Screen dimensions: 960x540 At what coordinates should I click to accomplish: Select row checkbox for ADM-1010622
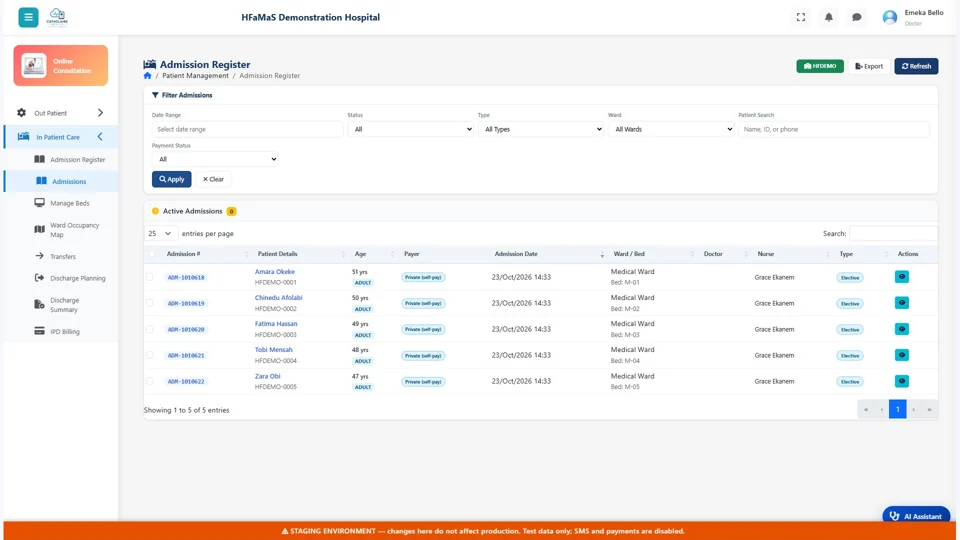coord(150,381)
